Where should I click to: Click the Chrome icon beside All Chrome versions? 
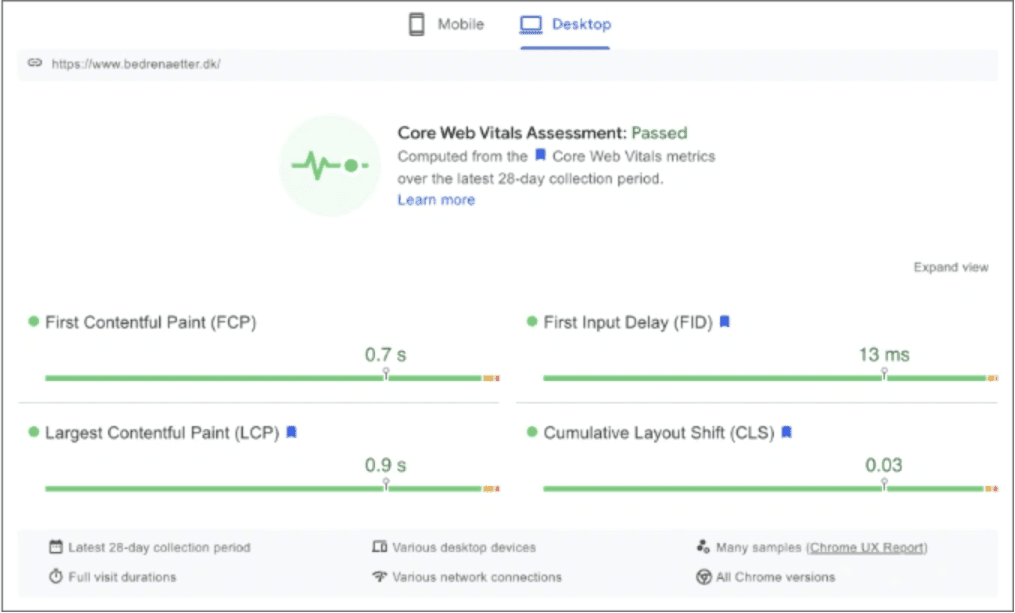(x=703, y=577)
